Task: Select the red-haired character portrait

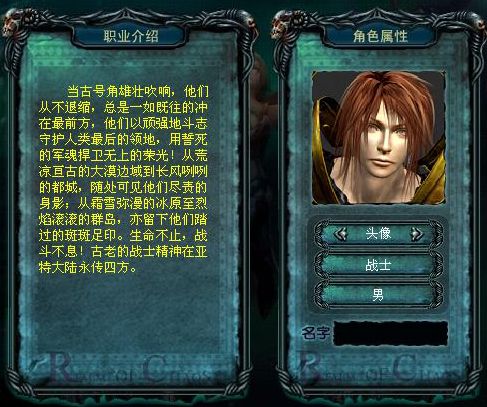Action: pyautogui.click(x=379, y=137)
